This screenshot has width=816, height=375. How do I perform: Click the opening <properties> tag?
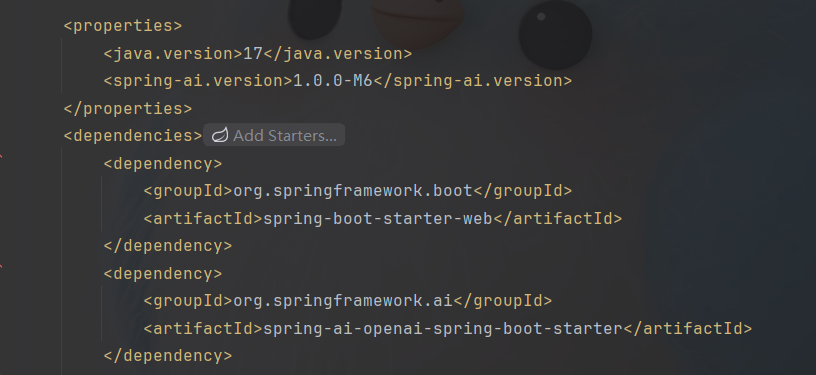click(x=123, y=26)
